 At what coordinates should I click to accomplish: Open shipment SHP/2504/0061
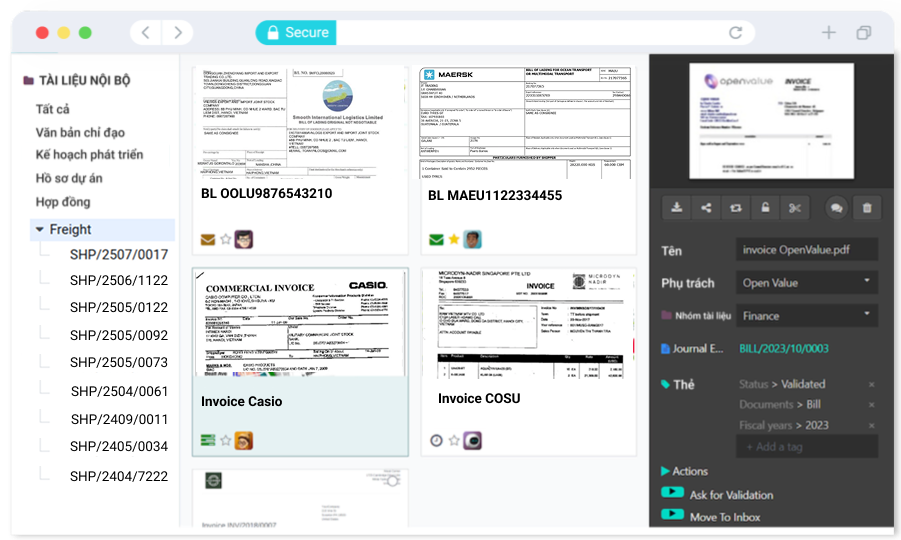coord(120,391)
